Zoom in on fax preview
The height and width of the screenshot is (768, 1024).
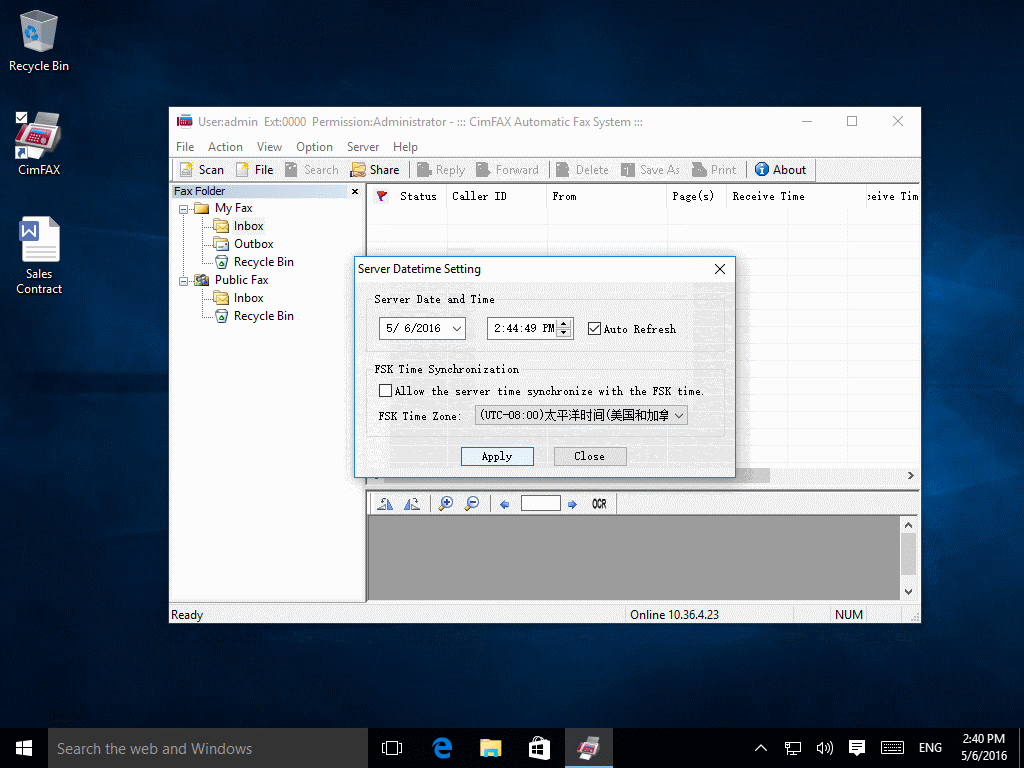tap(446, 504)
